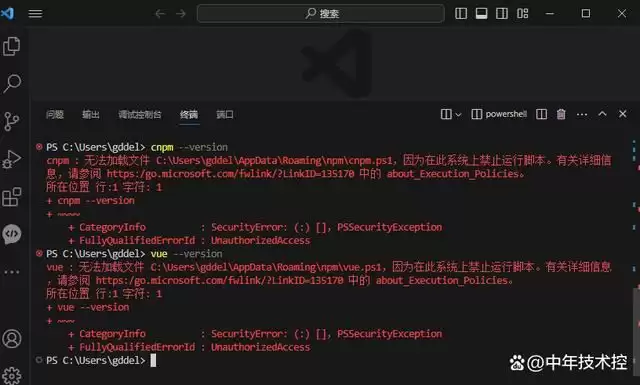Open the customize layout icon
Viewport: 640px width, 385px height.
coord(522,13)
